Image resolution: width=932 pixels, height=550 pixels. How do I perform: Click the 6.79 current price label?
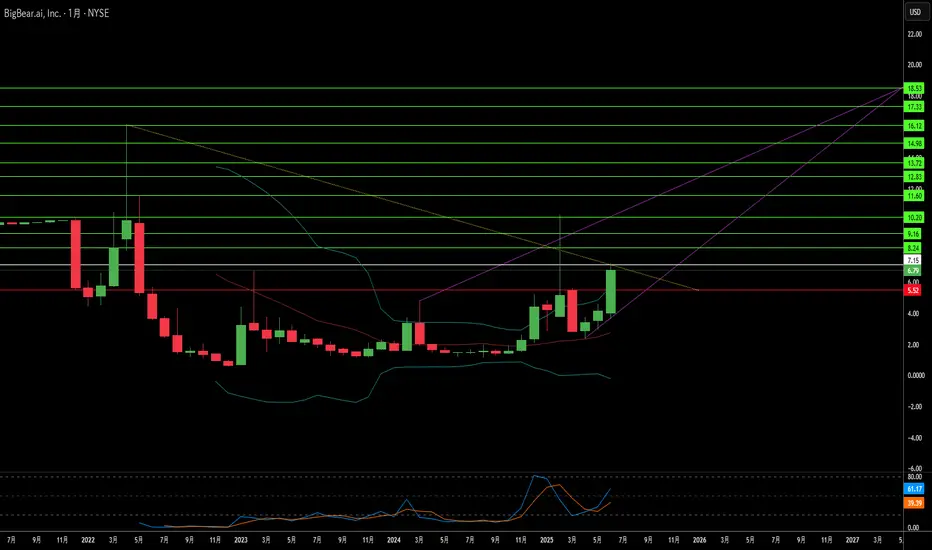[913, 271]
